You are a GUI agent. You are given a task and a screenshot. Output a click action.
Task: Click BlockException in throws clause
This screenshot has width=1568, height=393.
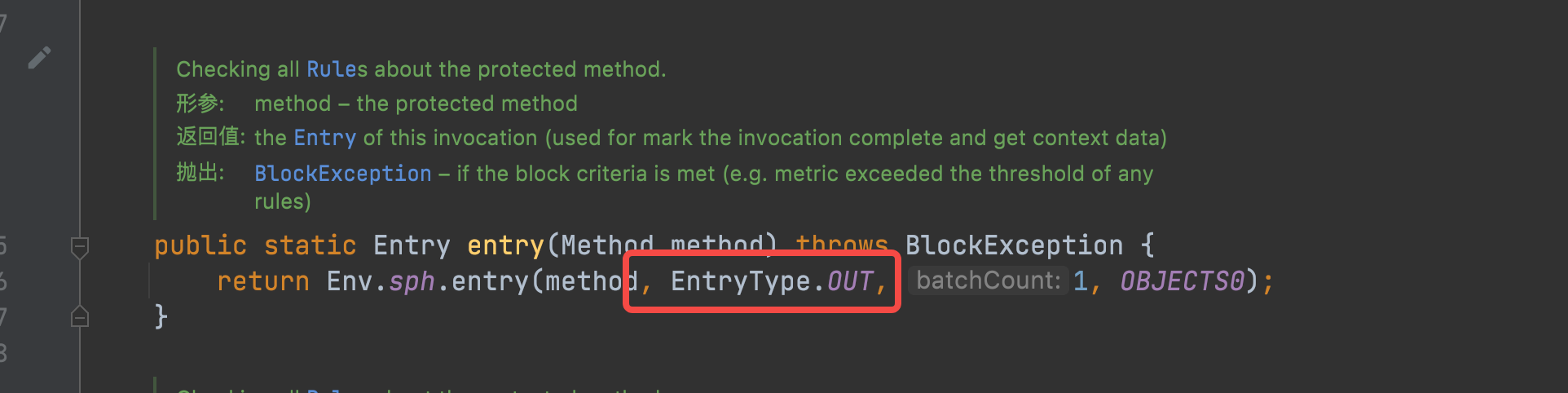1014,245
